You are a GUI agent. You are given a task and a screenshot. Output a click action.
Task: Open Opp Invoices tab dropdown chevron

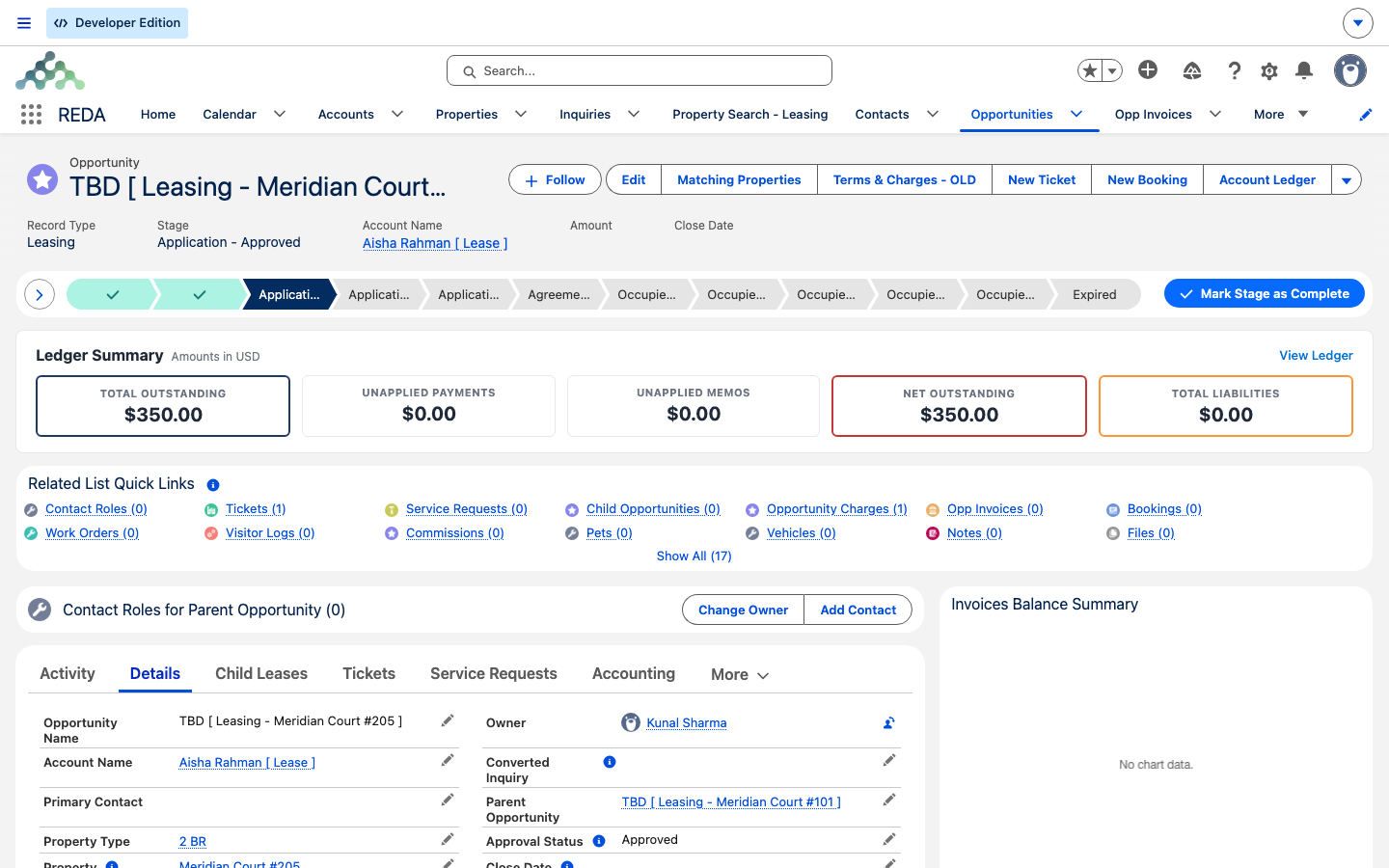pyautogui.click(x=1215, y=114)
